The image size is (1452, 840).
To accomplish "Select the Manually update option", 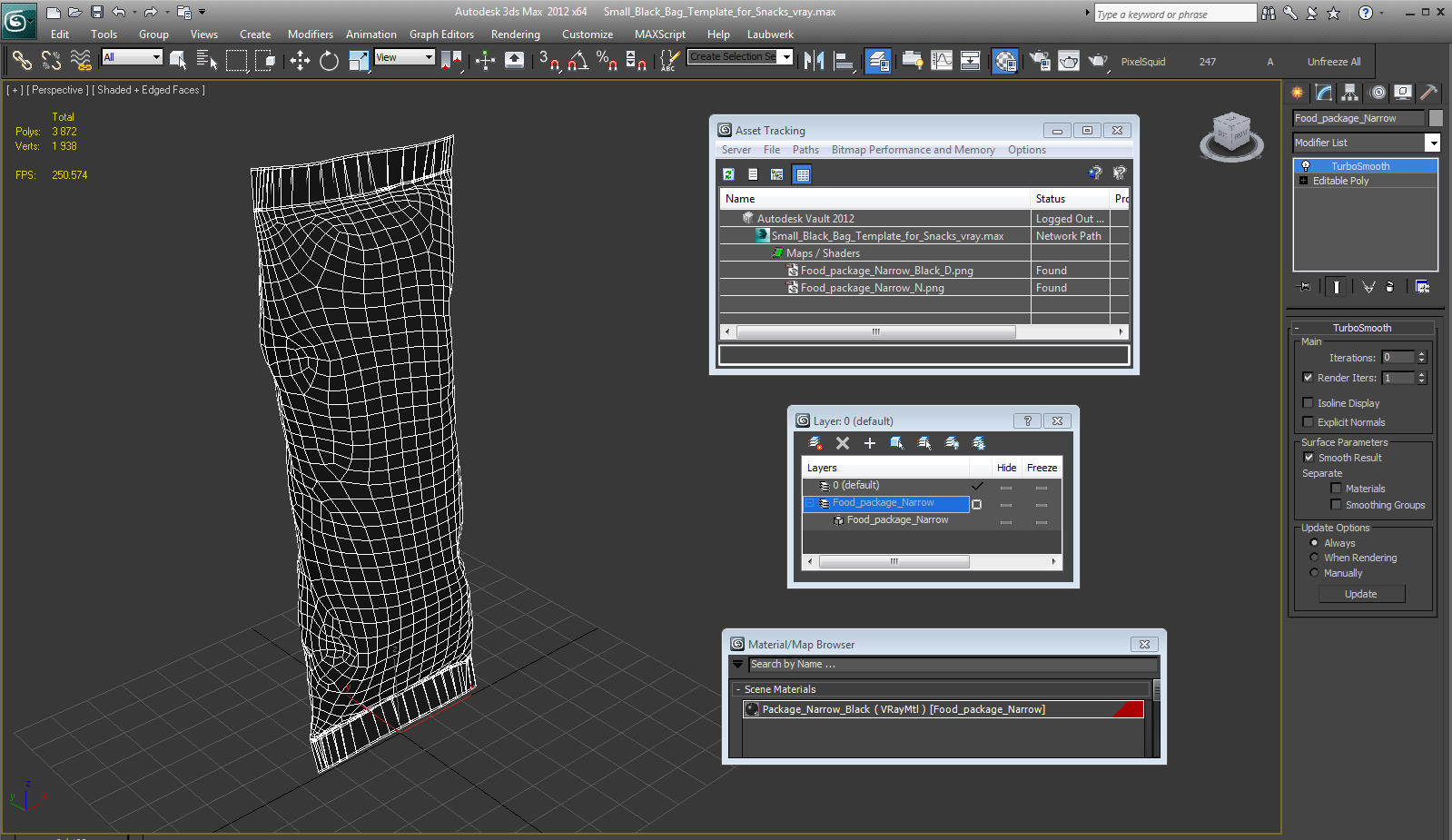I will pos(1314,573).
